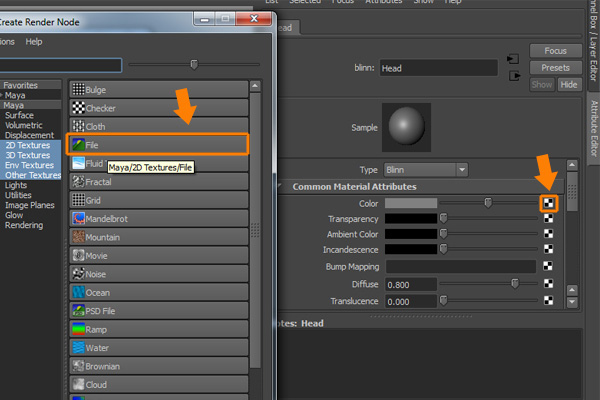This screenshot has width=600, height=400.
Task: Pick the Ocean texture node
Action: coord(159,292)
